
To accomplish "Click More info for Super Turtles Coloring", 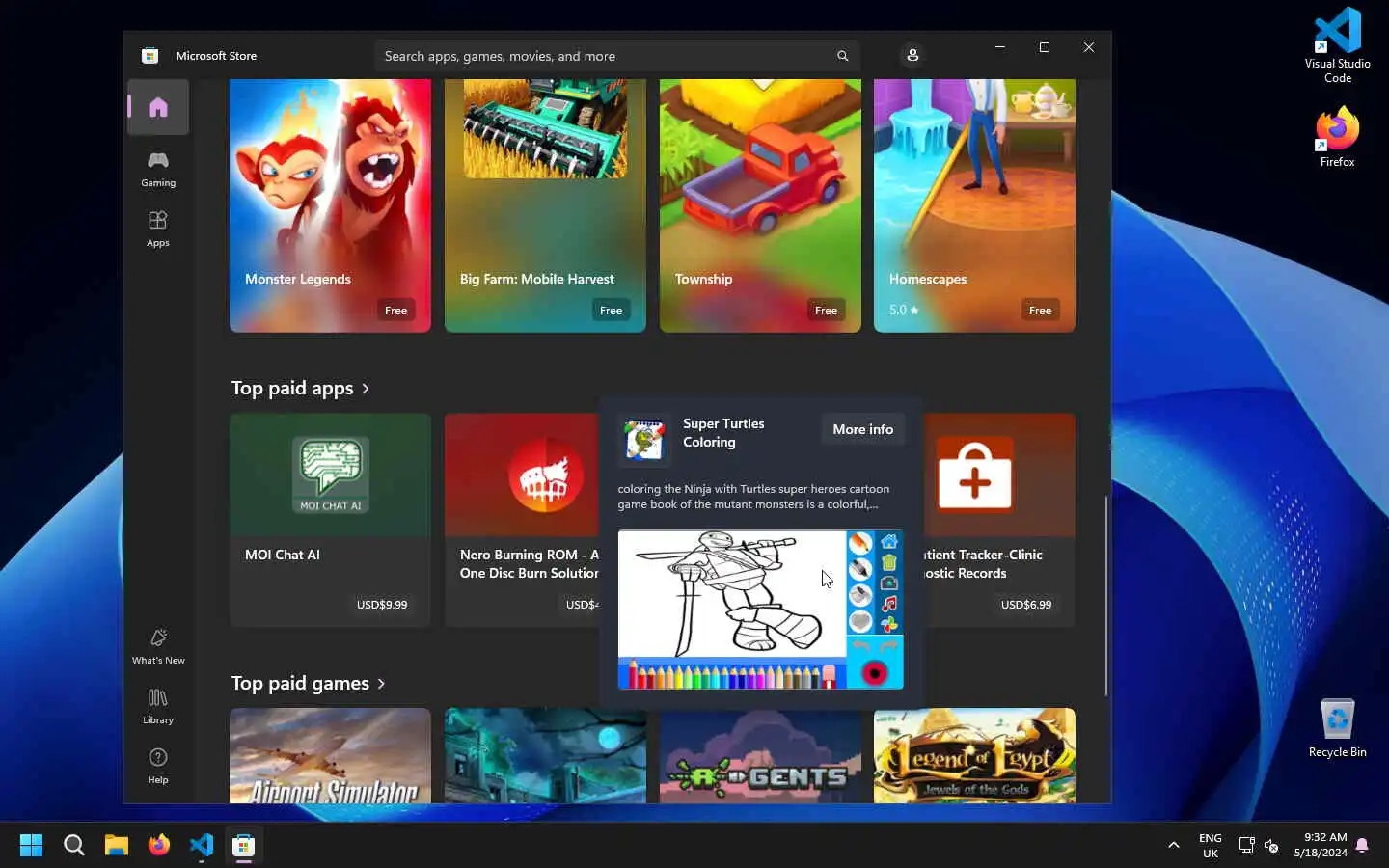I will 862,429.
